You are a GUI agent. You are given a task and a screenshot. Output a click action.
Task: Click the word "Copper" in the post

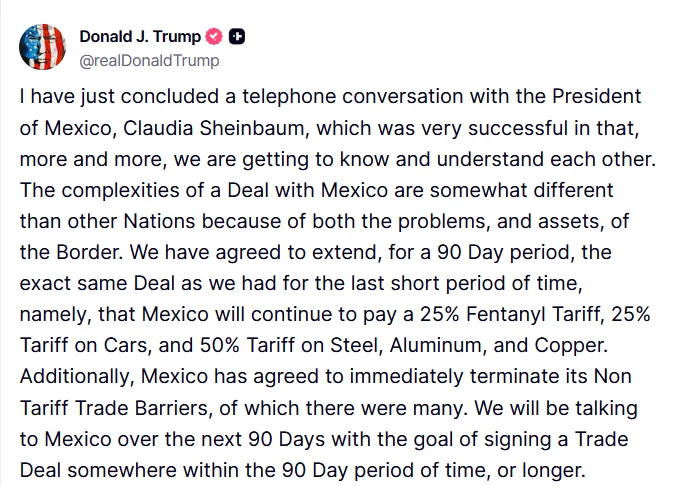570,346
